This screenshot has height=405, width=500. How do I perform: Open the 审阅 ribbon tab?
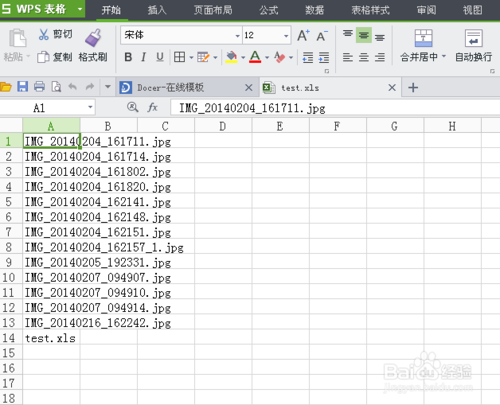tap(426, 10)
